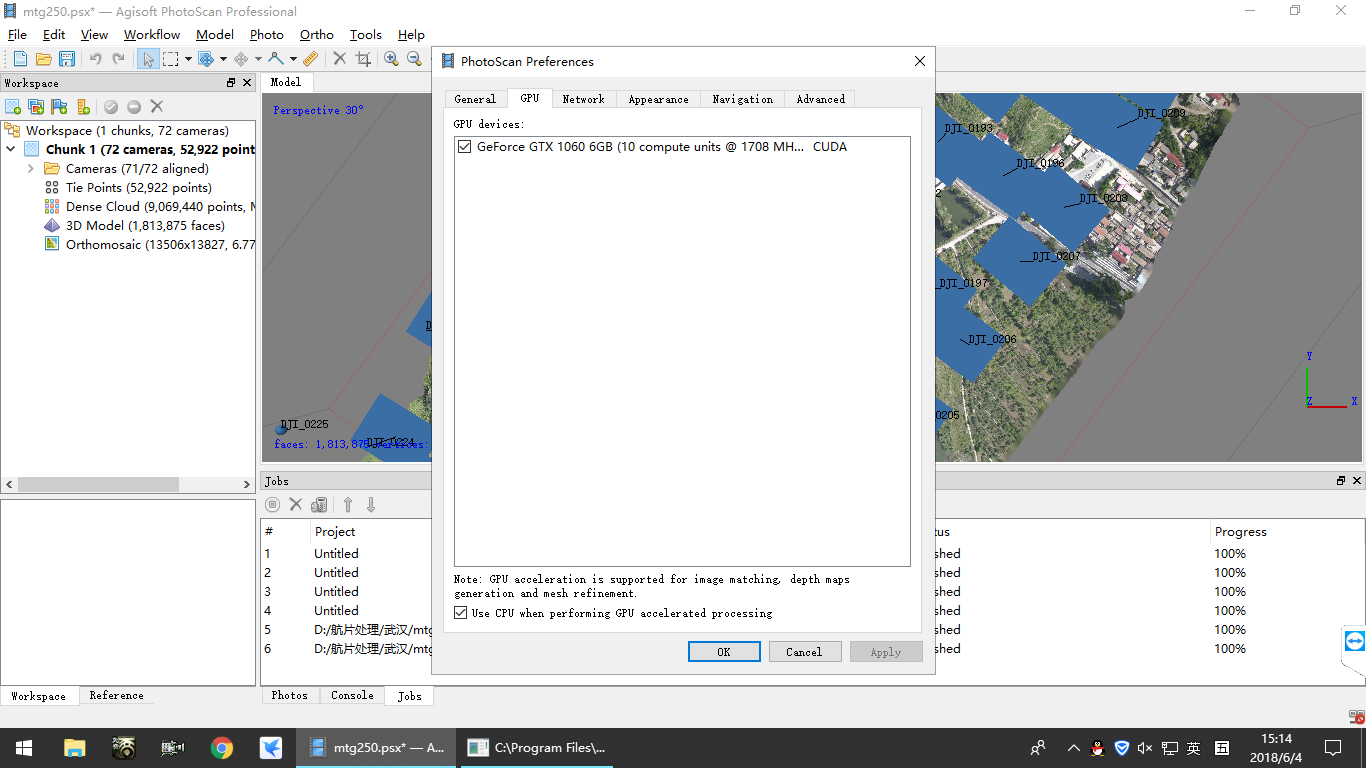Viewport: 1366px width, 768px height.
Task: Click the Redo arrow in toolbar
Action: (x=118, y=59)
